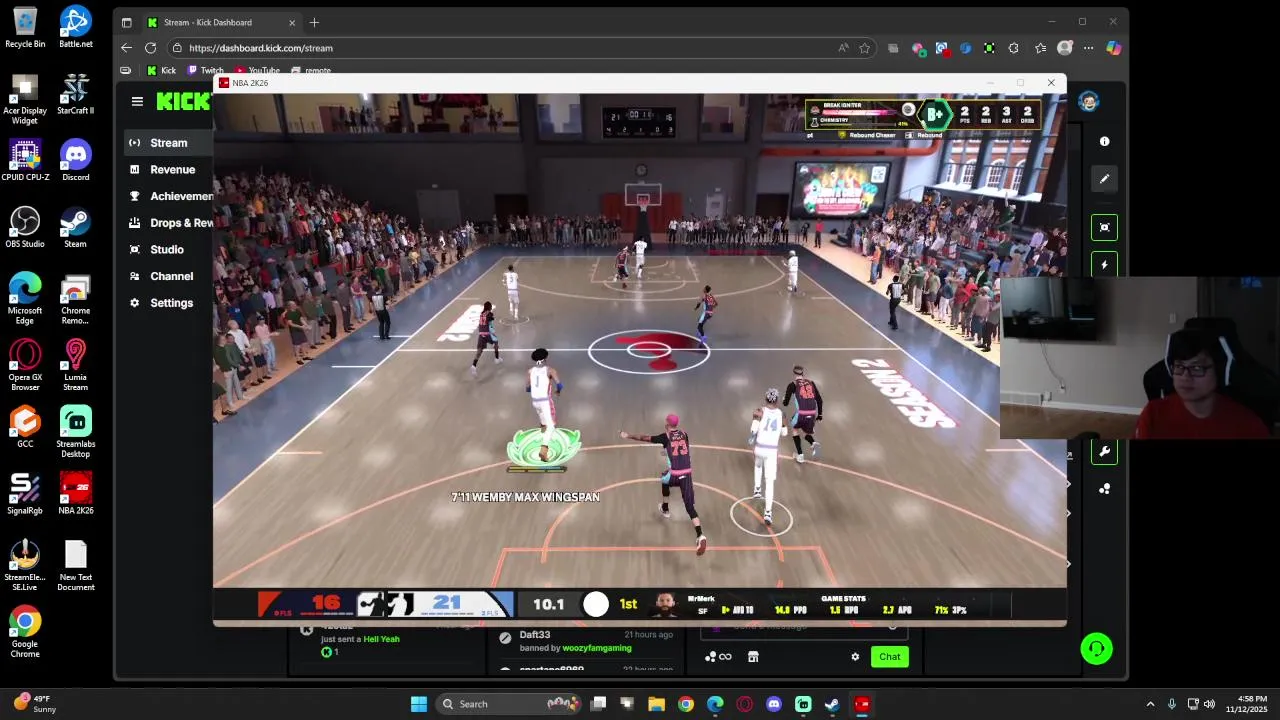Select the Battle.net desktop shortcut

[75, 28]
